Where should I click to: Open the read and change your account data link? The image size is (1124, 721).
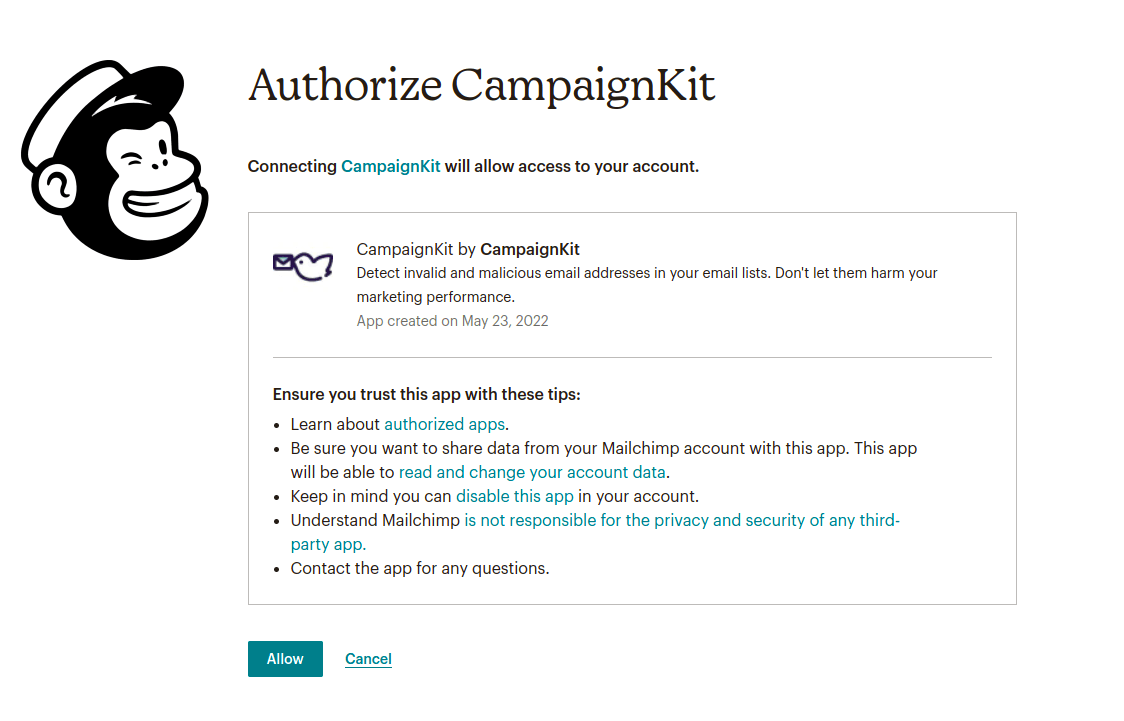click(x=532, y=472)
